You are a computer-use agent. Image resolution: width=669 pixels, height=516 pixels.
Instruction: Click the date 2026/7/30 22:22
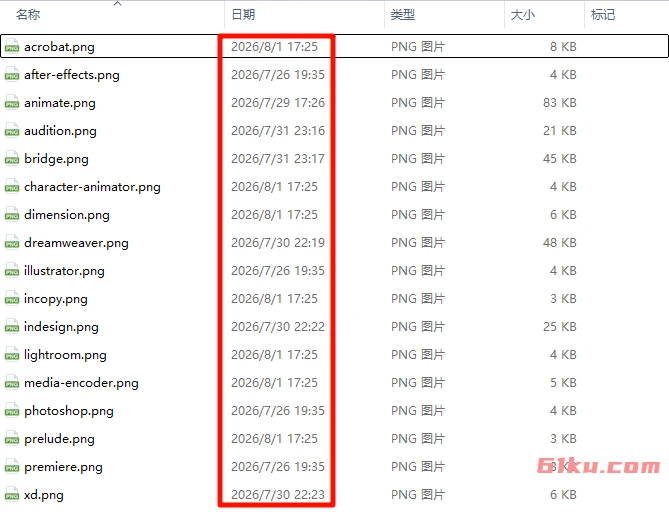[278, 327]
